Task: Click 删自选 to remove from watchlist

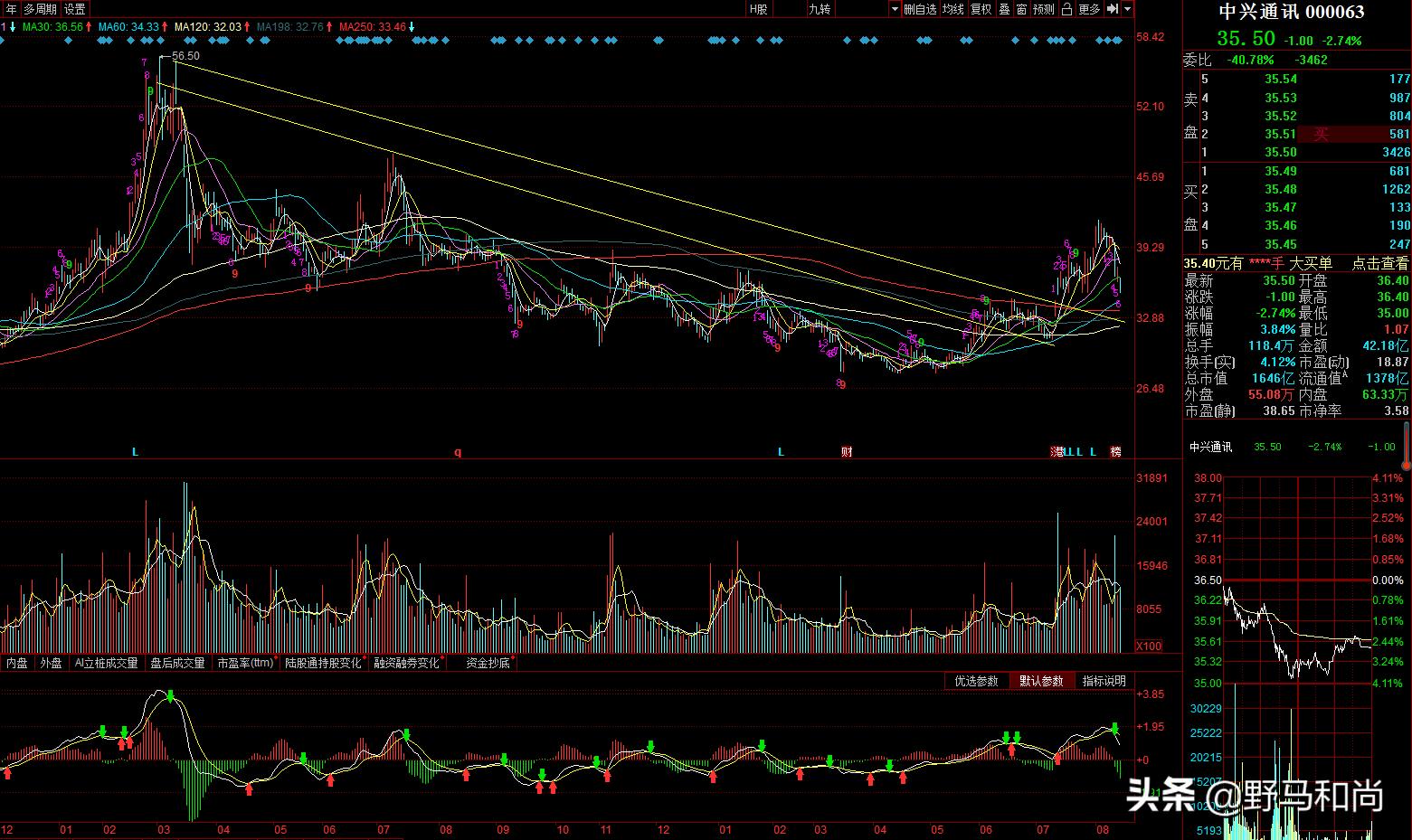Action: pos(920,9)
